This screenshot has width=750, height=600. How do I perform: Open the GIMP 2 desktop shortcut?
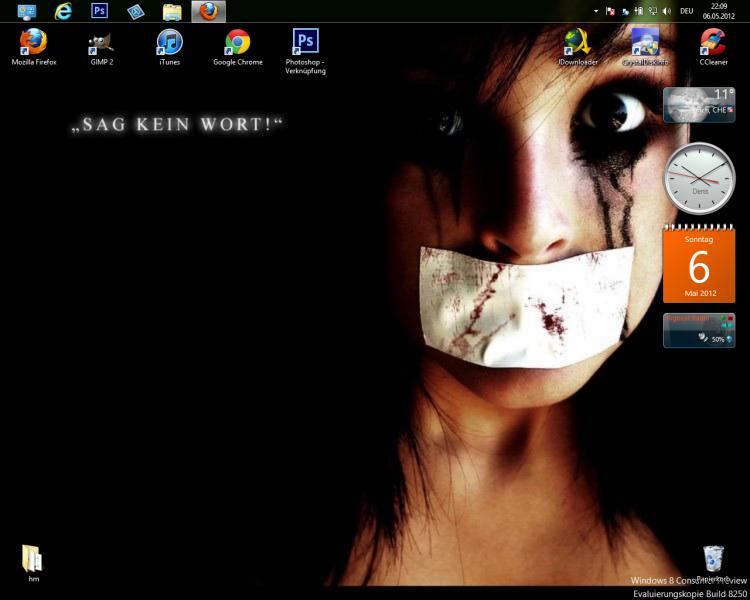coord(101,43)
